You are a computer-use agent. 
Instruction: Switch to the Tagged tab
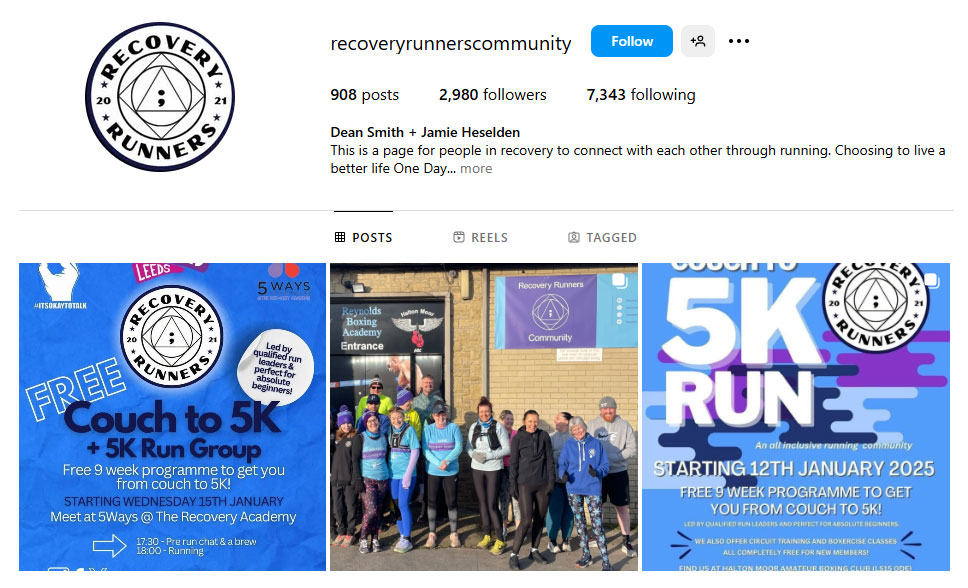[x=602, y=237]
